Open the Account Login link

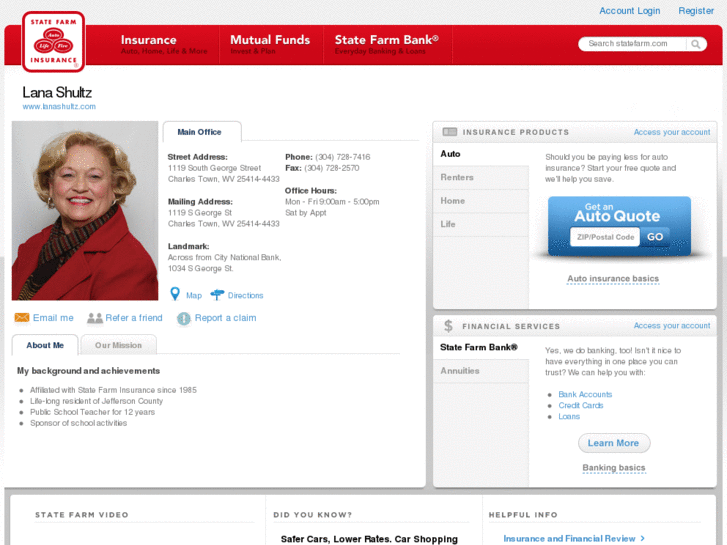coord(629,11)
